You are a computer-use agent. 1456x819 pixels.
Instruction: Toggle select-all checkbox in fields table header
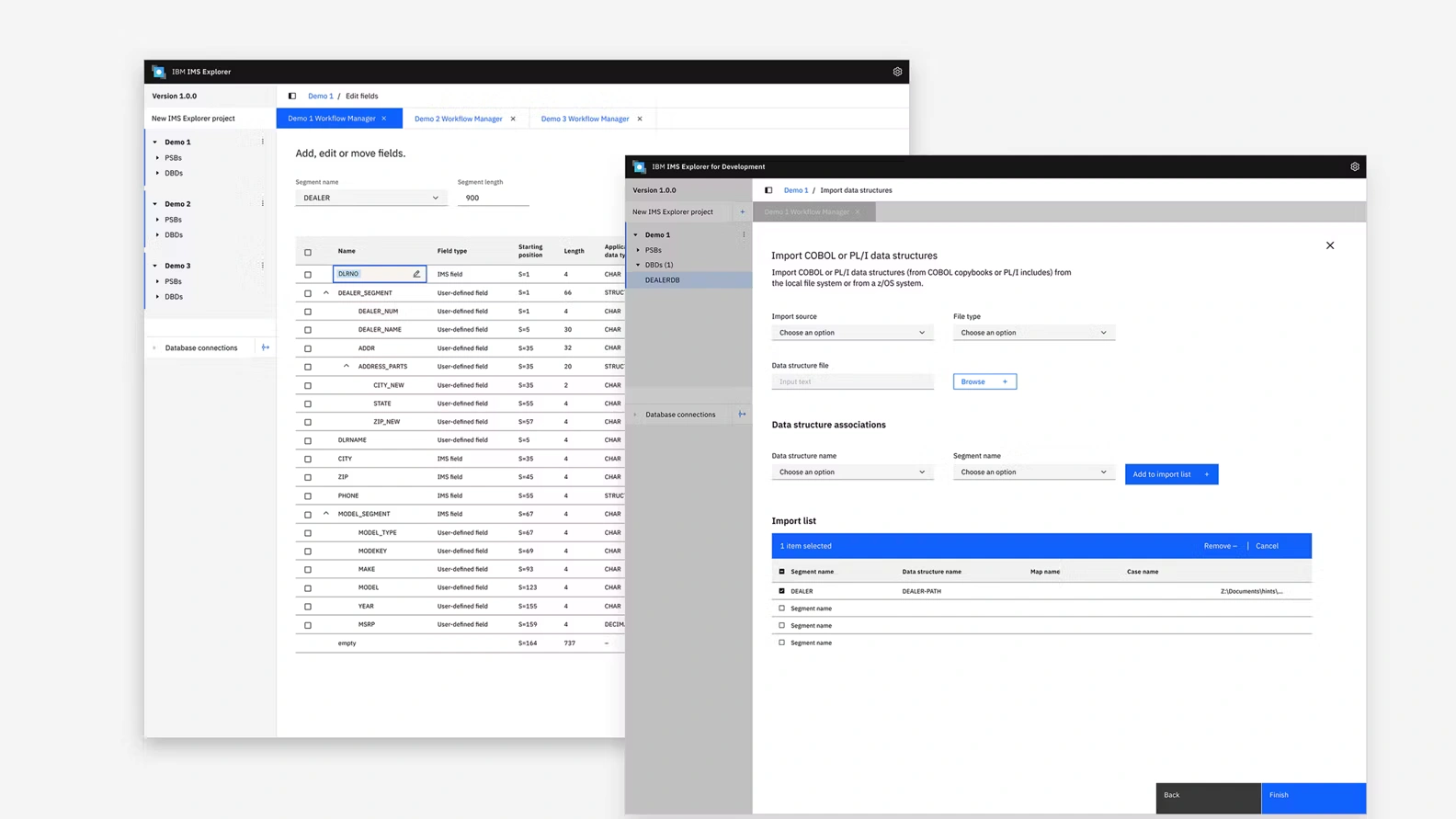point(308,252)
